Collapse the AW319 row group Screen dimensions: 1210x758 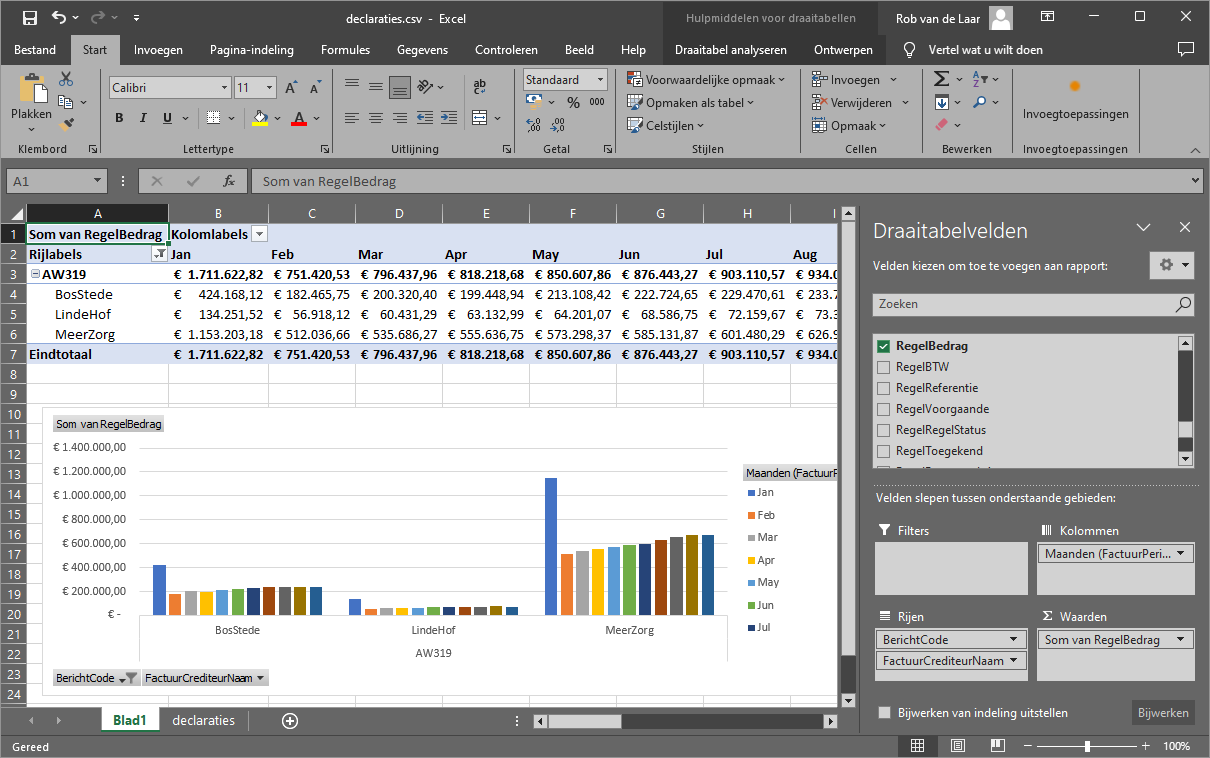pyautogui.click(x=35, y=274)
